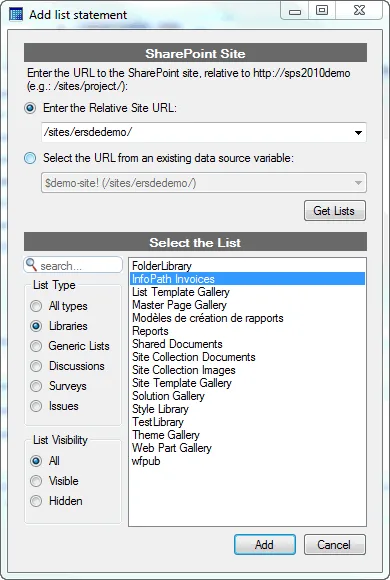This screenshot has height=580, width=390.
Task: Select Site Template Gallery
Action: [x=247, y=383]
